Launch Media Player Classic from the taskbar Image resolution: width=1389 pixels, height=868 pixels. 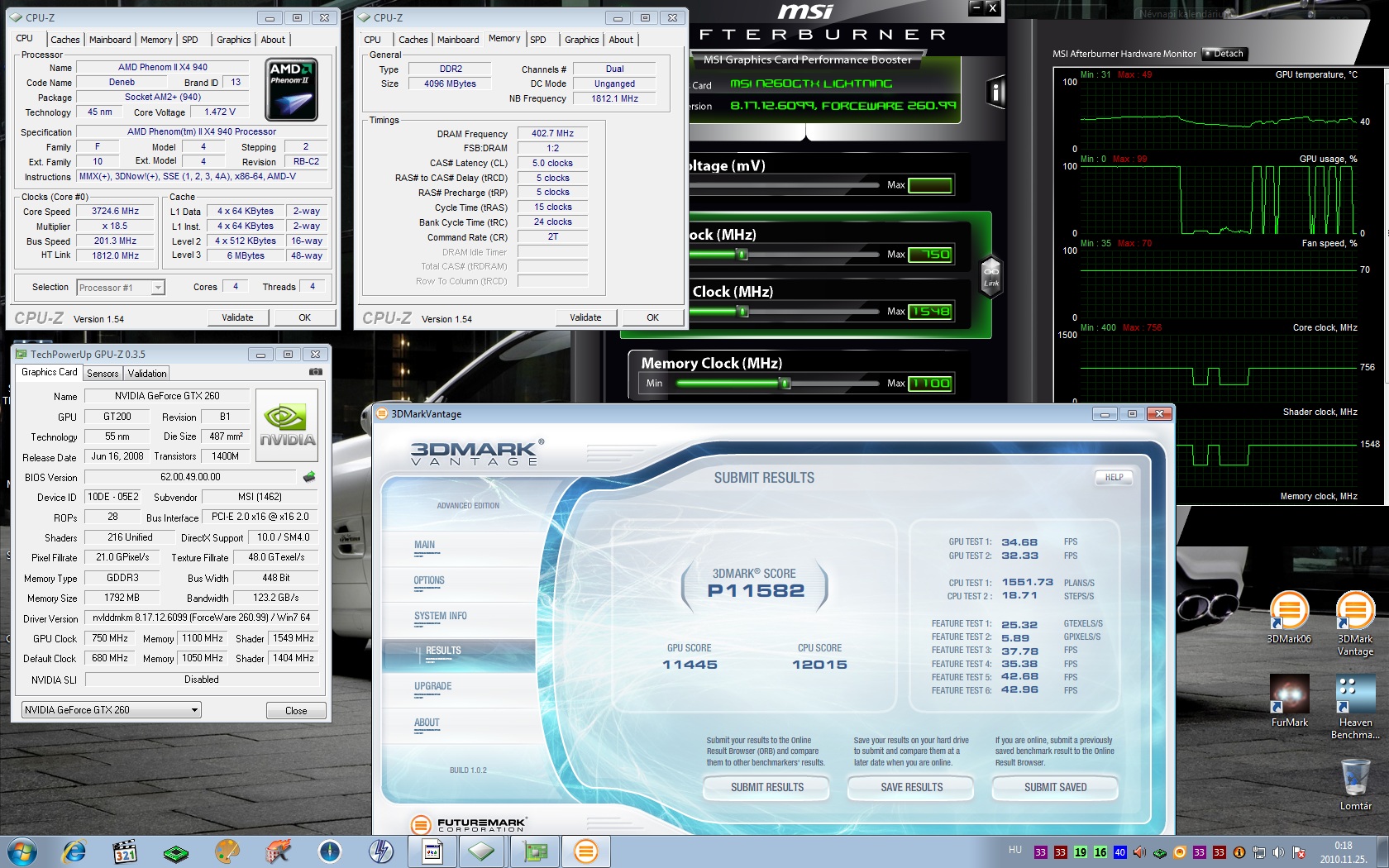(x=125, y=851)
